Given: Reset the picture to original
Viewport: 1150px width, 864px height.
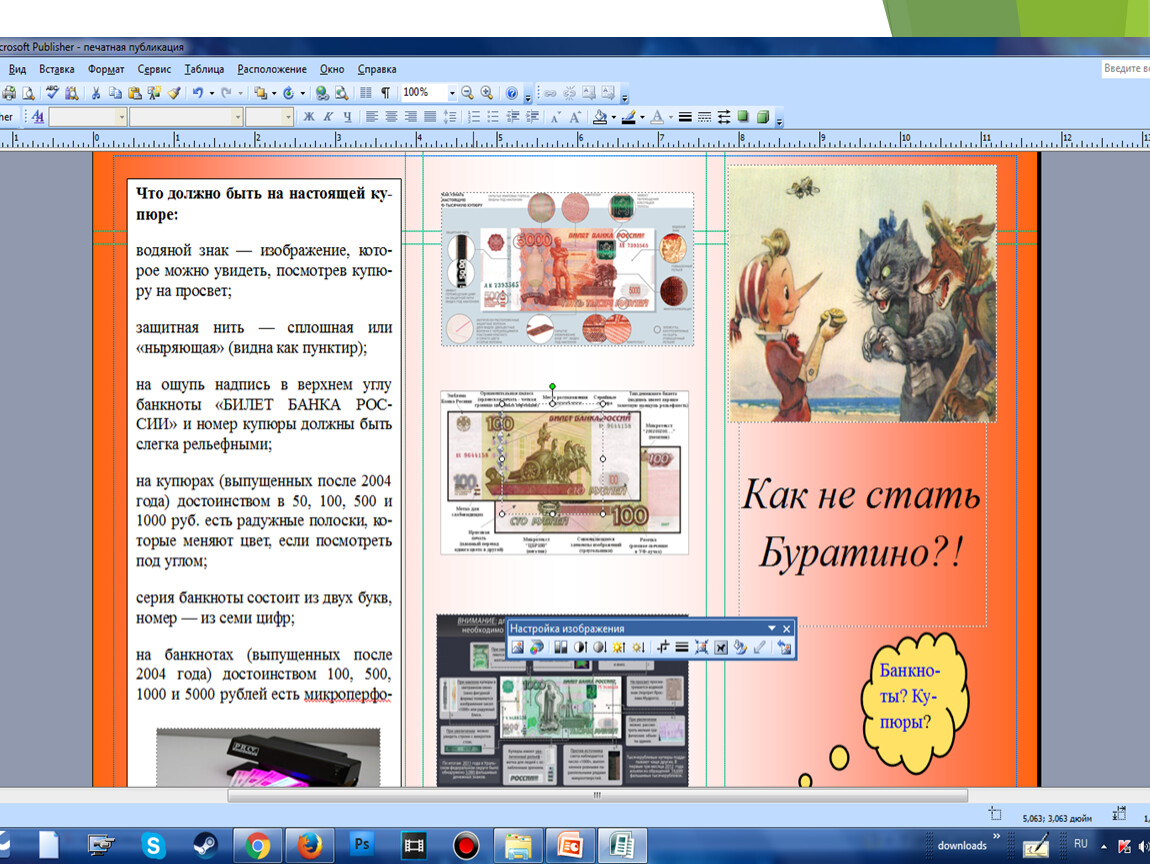Looking at the screenshot, I should point(784,647).
